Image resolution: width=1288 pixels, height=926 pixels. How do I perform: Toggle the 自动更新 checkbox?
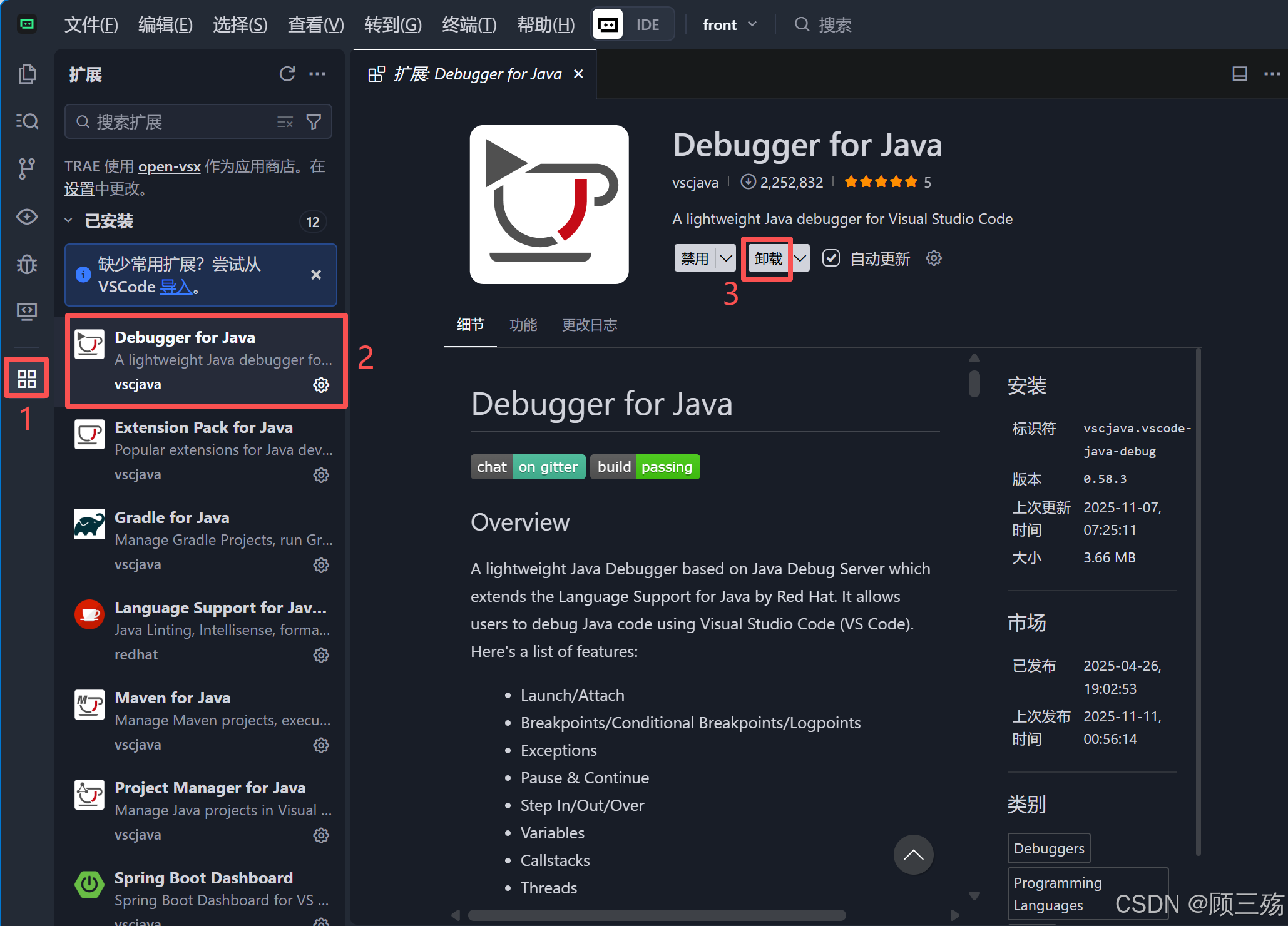click(831, 258)
